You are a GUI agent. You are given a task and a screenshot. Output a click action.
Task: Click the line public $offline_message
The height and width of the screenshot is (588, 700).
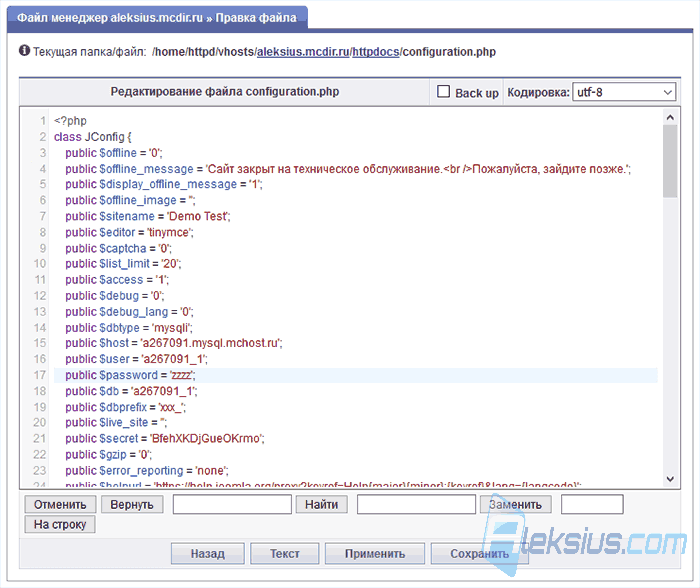[x=348, y=169]
